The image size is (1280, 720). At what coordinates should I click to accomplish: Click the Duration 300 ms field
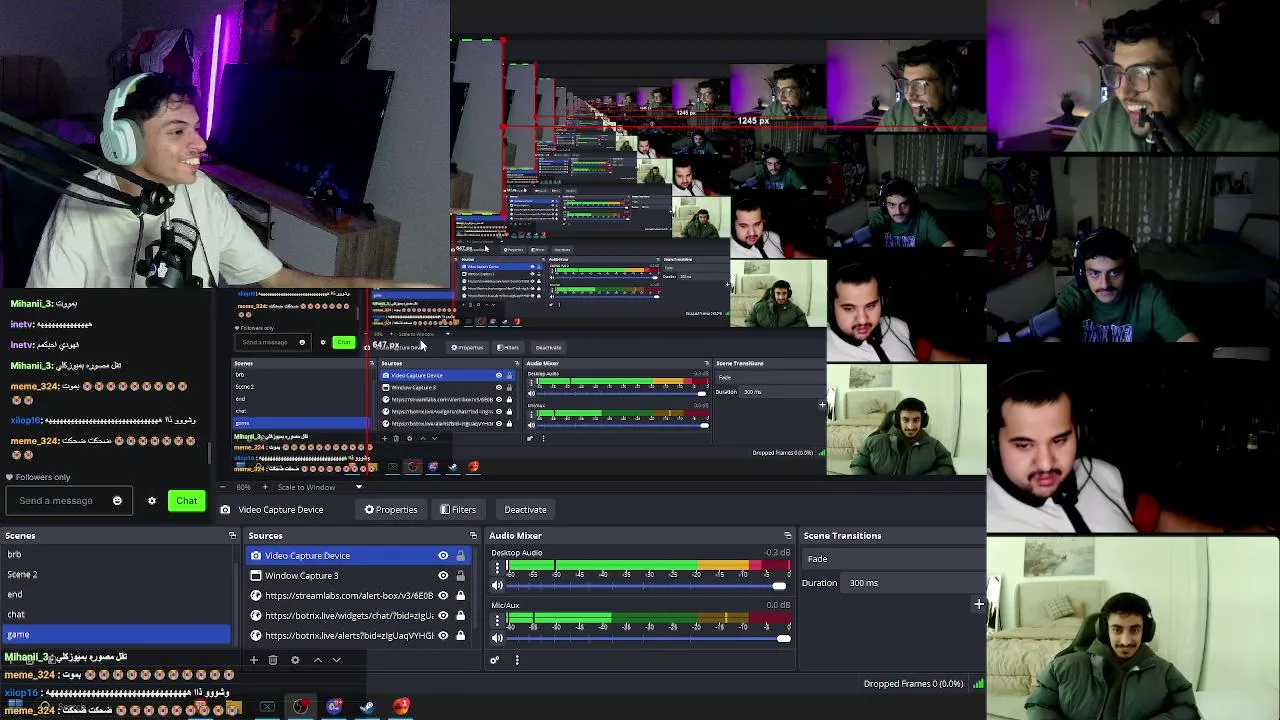point(915,583)
